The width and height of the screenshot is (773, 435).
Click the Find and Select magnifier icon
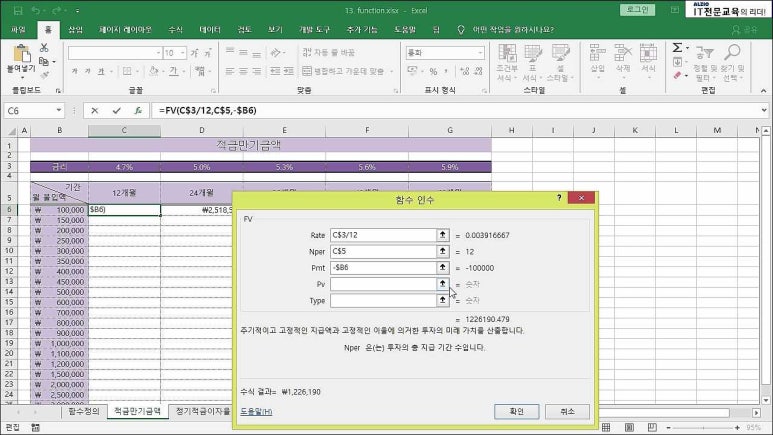click(x=732, y=52)
